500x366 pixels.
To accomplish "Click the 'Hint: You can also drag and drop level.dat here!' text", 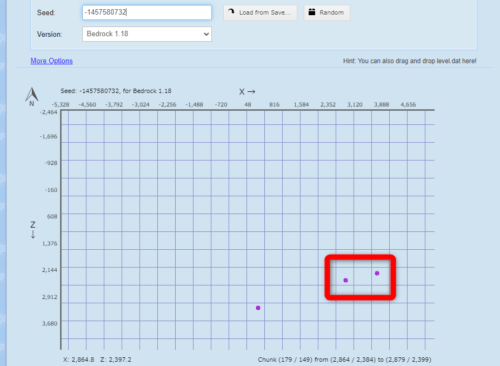I will 410,61.
